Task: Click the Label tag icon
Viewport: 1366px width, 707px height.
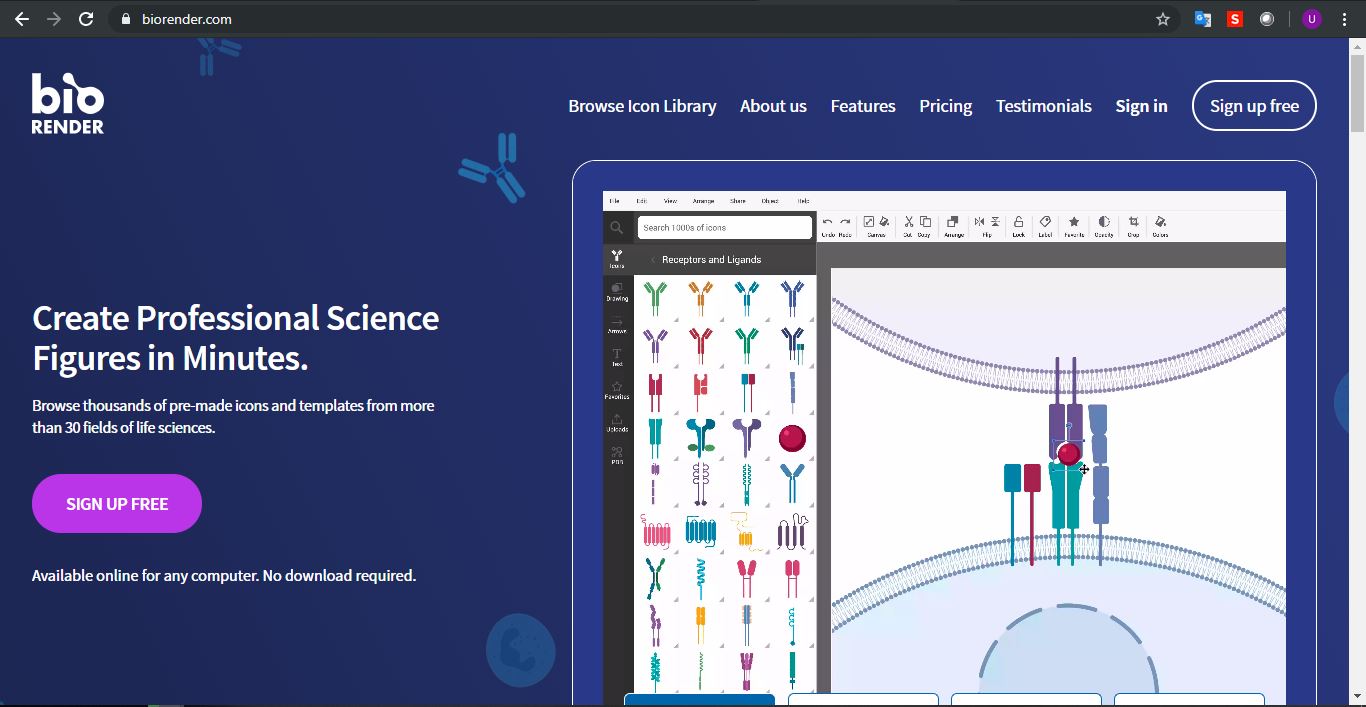Action: pyautogui.click(x=1045, y=222)
